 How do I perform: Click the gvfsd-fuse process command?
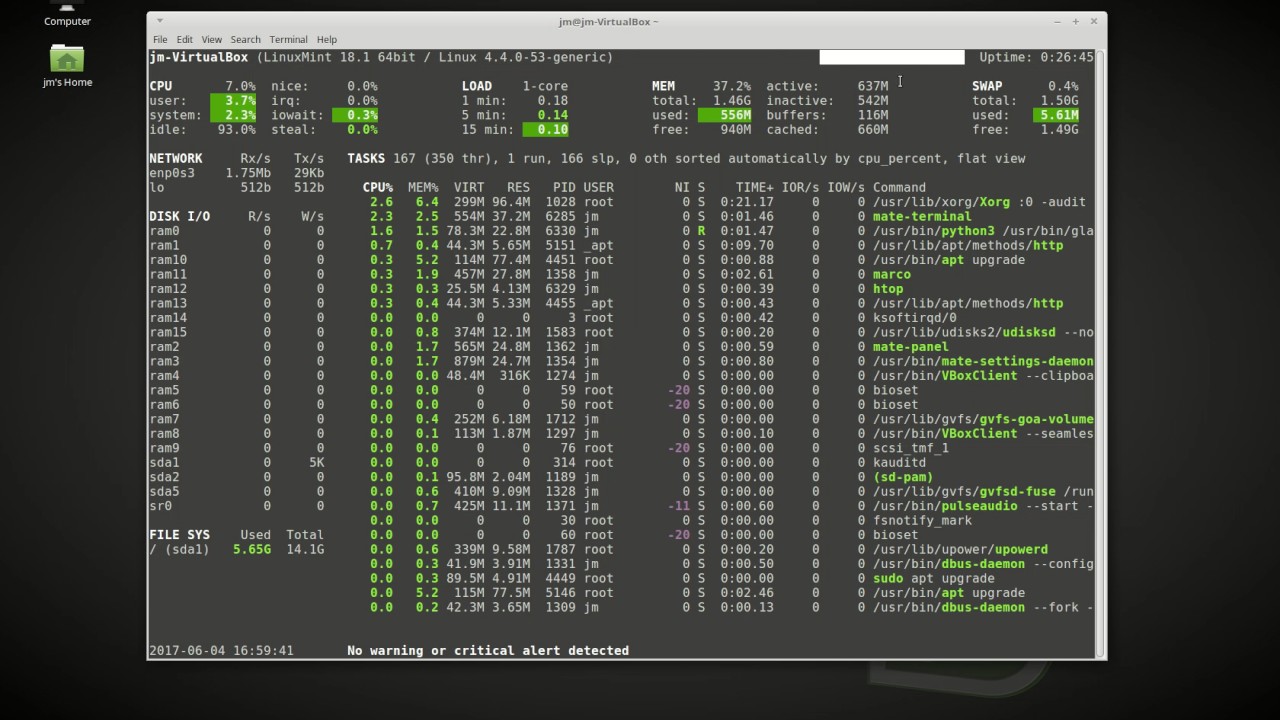pos(983,491)
